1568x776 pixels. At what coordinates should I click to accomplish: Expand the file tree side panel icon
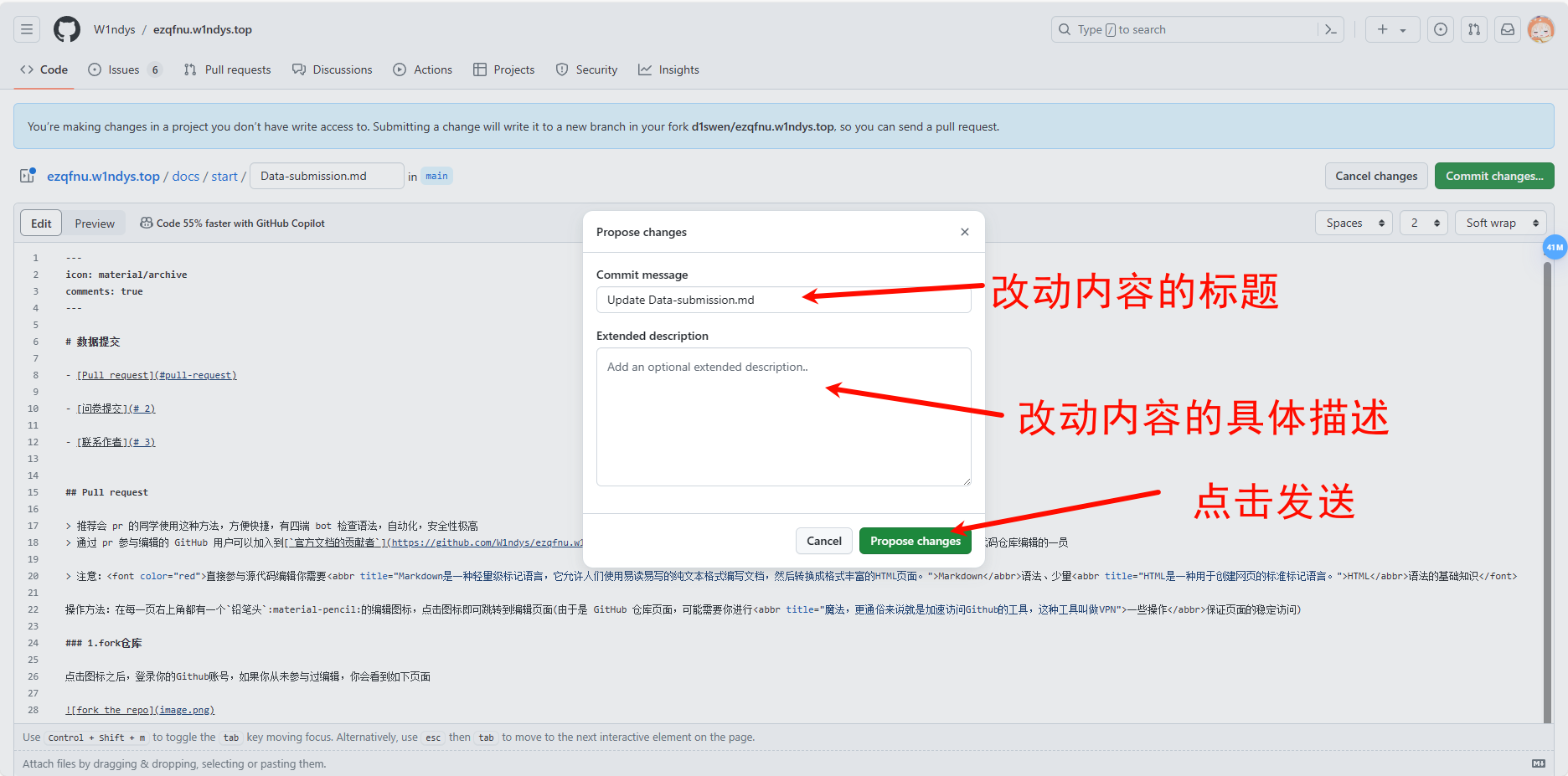point(28,176)
